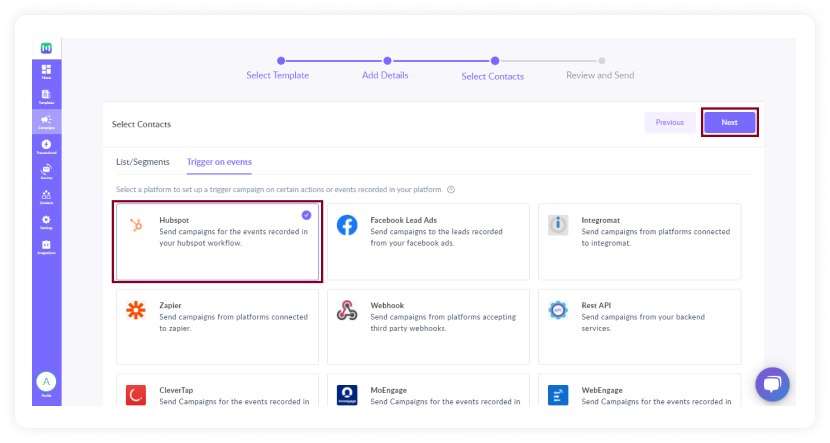The width and height of the screenshot is (830, 443).
Task: Go to the Add Details step
Action: pyautogui.click(x=385, y=75)
